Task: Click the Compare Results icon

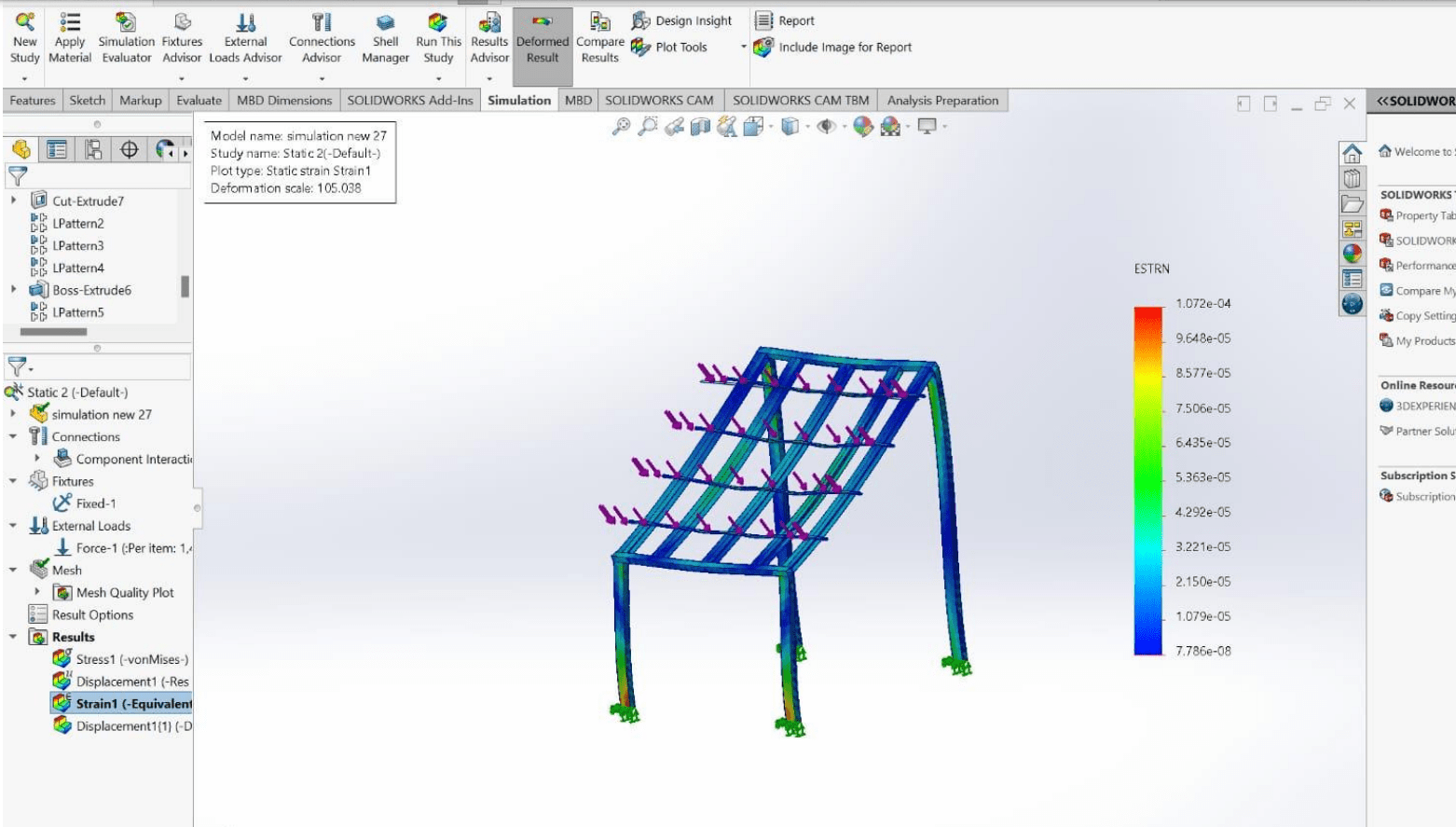Action: [599, 38]
